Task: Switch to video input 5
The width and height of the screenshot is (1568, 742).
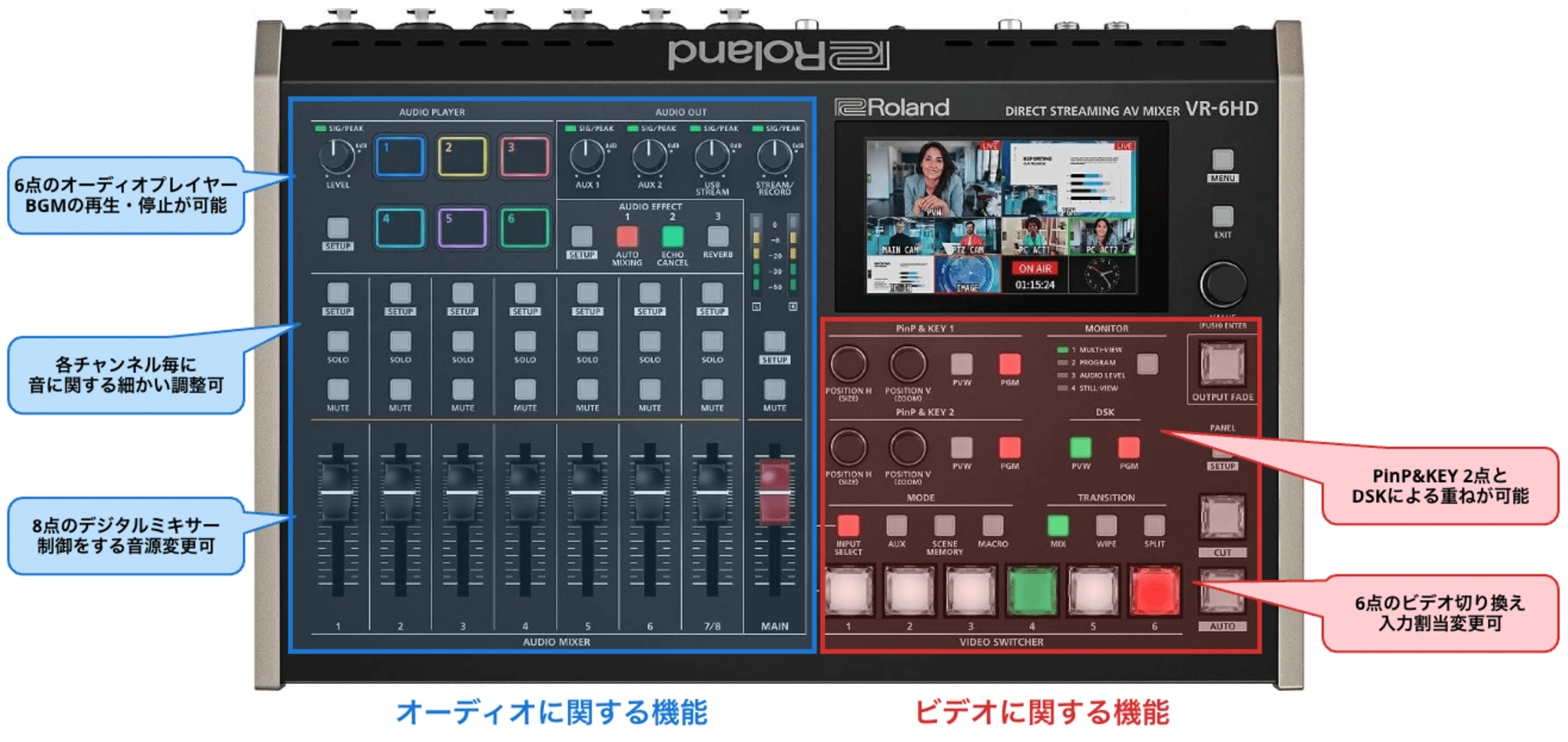Action: [1093, 591]
